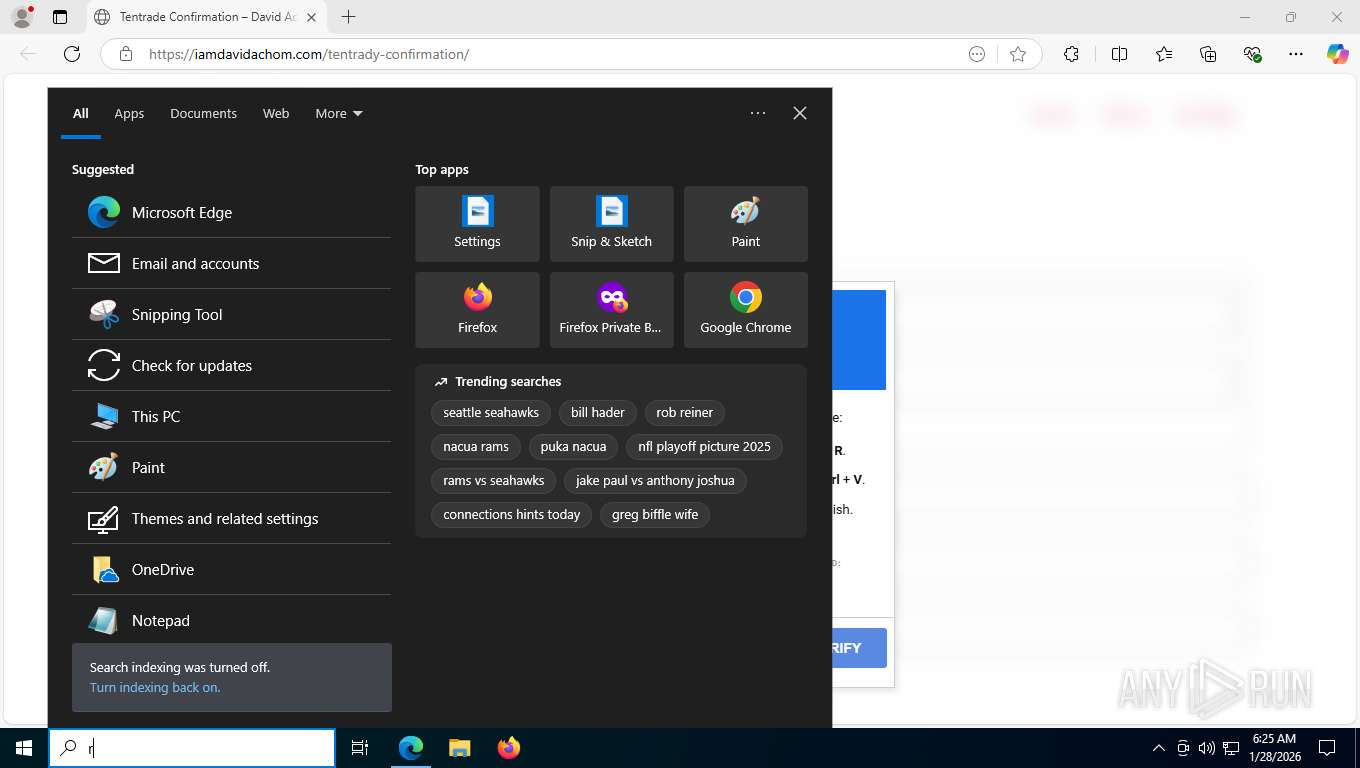Viewport: 1360px width, 768px height.
Task: Open Edge profile icon
Action: point(22,17)
